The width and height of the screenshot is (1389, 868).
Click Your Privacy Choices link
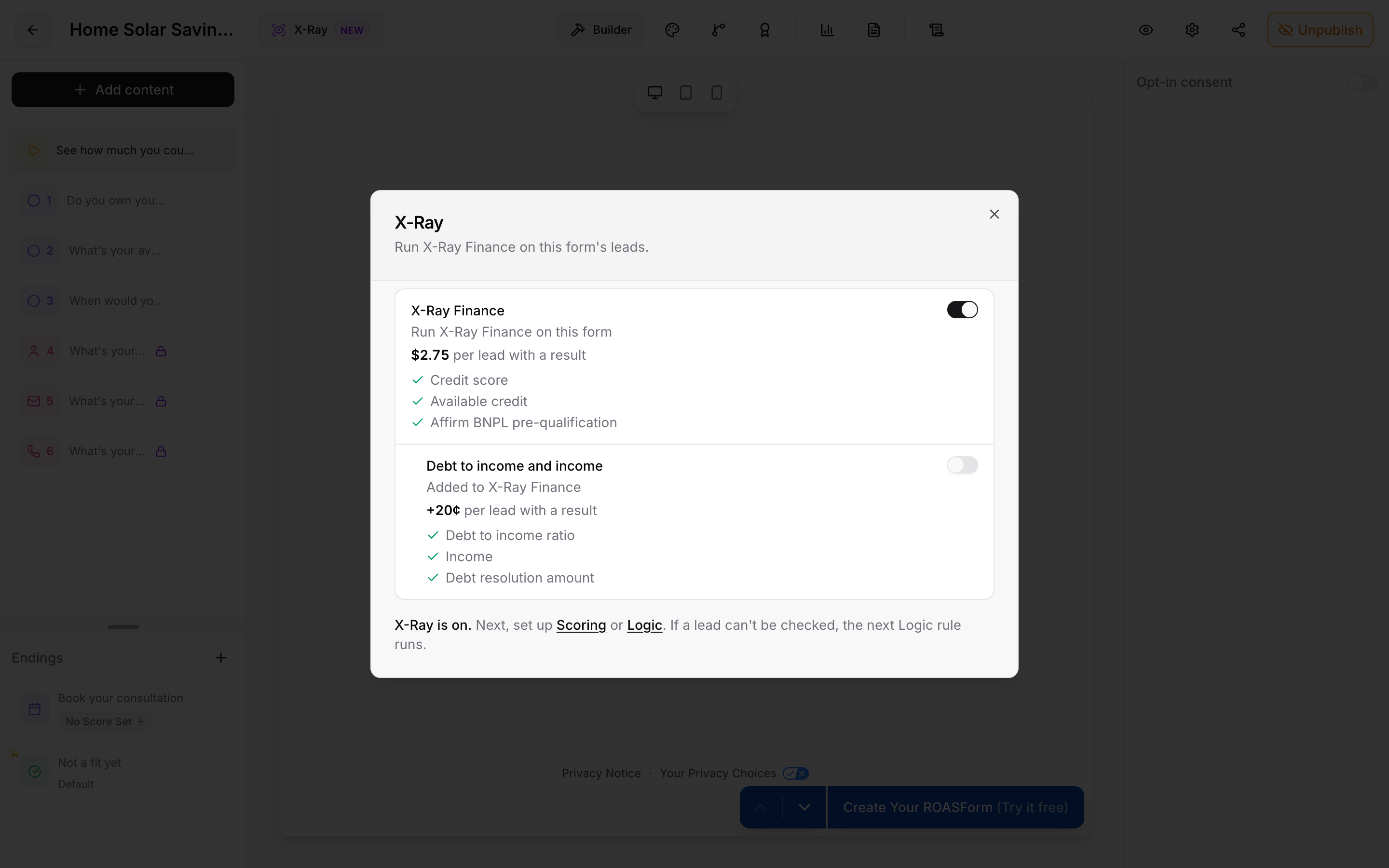click(x=734, y=773)
